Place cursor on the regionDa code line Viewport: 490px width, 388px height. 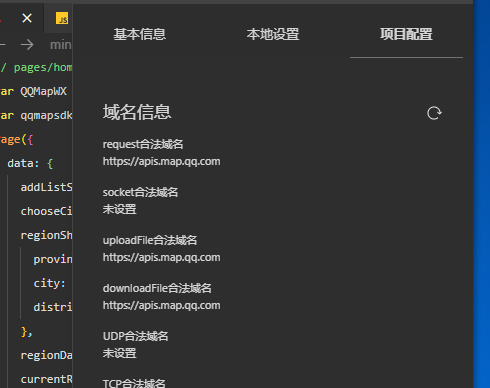tap(47, 355)
